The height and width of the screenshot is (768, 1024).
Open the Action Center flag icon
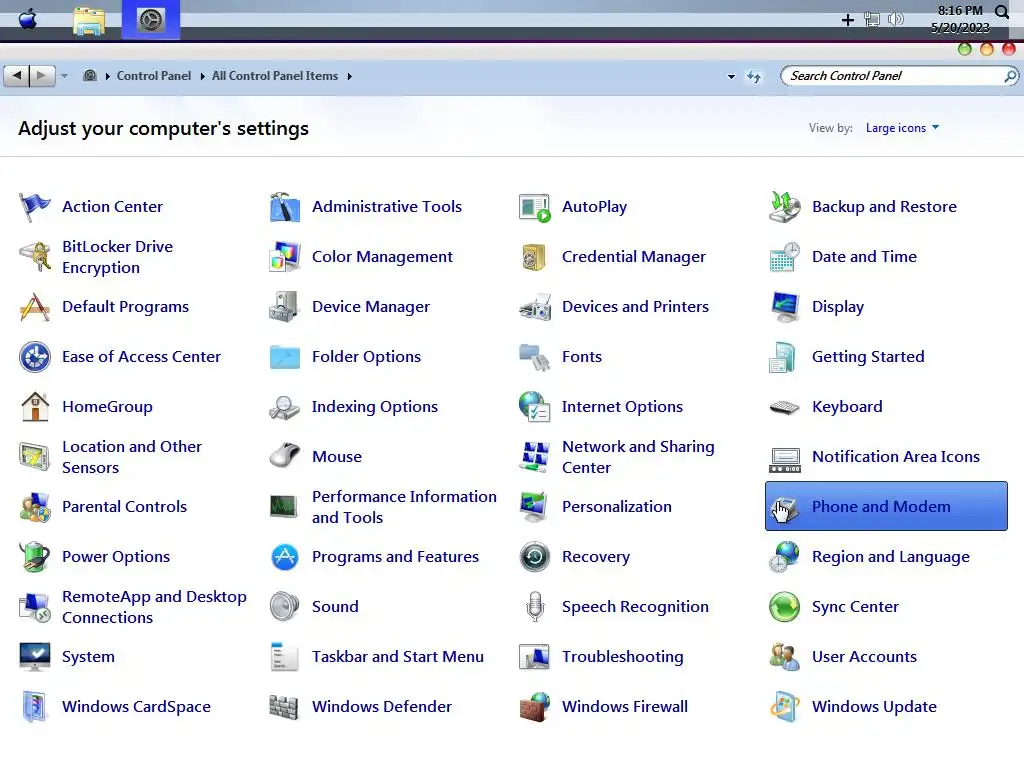tap(35, 207)
